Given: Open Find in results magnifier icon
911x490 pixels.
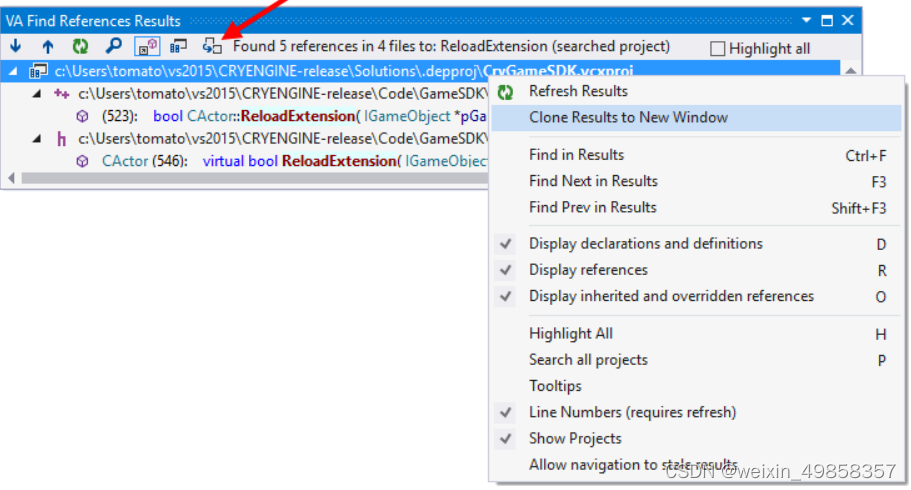Looking at the screenshot, I should tap(113, 46).
